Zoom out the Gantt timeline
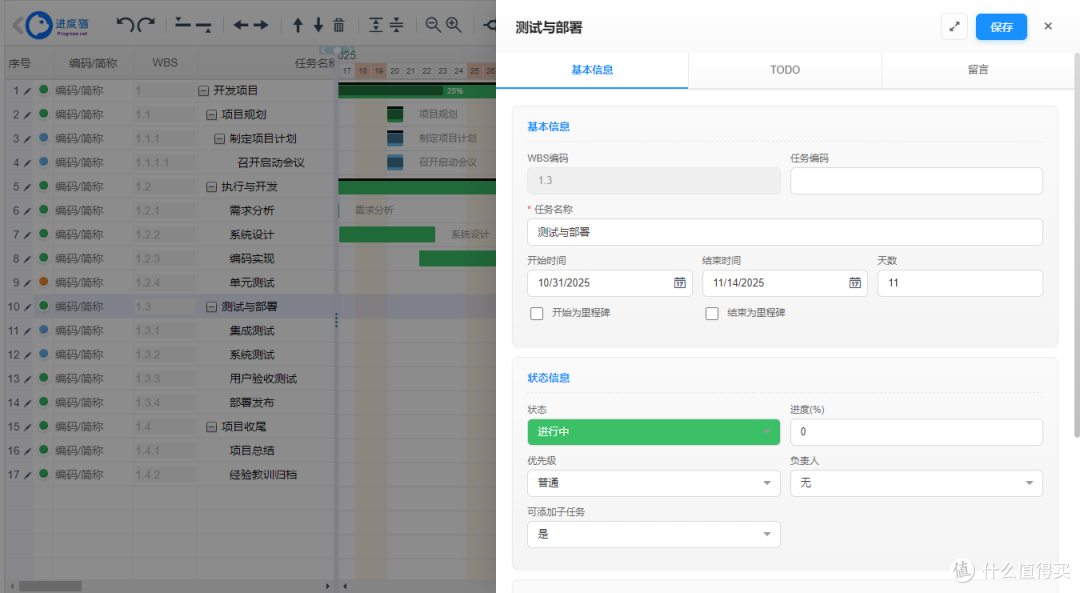The height and width of the screenshot is (593, 1080). [x=433, y=25]
